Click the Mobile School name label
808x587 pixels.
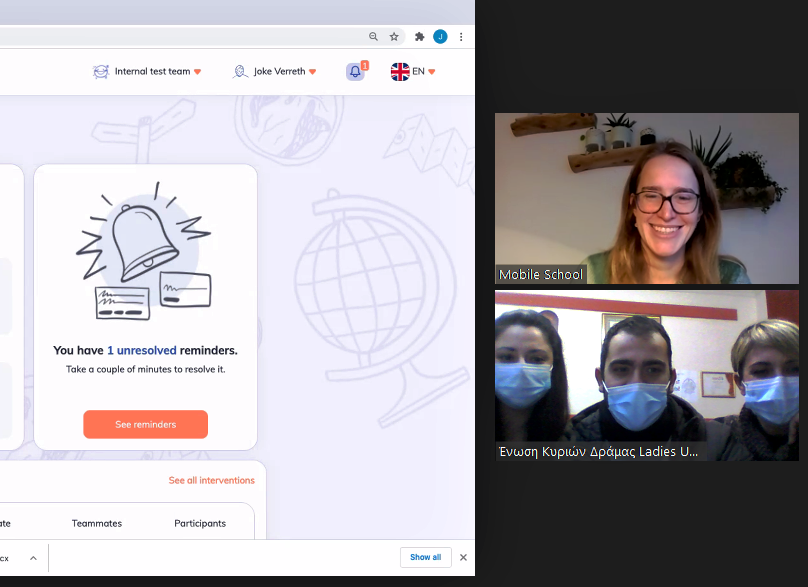[541, 275]
